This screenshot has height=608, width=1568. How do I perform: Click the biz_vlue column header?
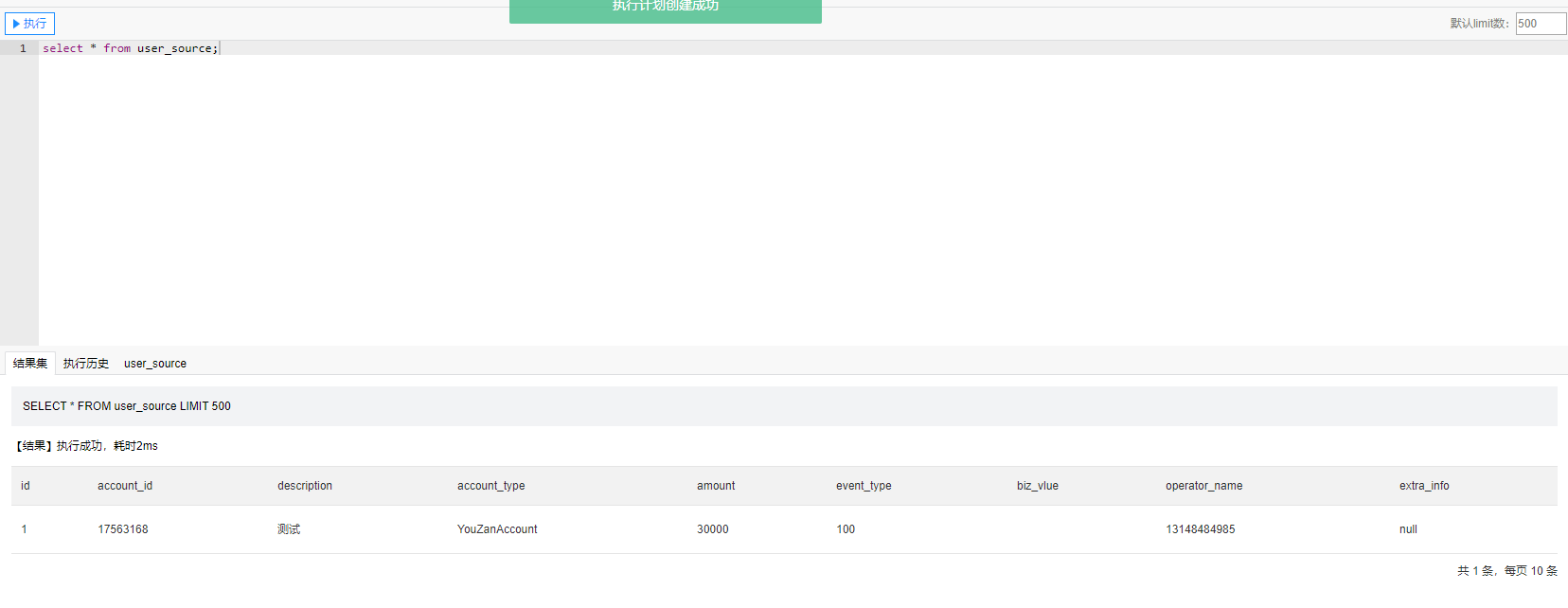(x=1038, y=486)
